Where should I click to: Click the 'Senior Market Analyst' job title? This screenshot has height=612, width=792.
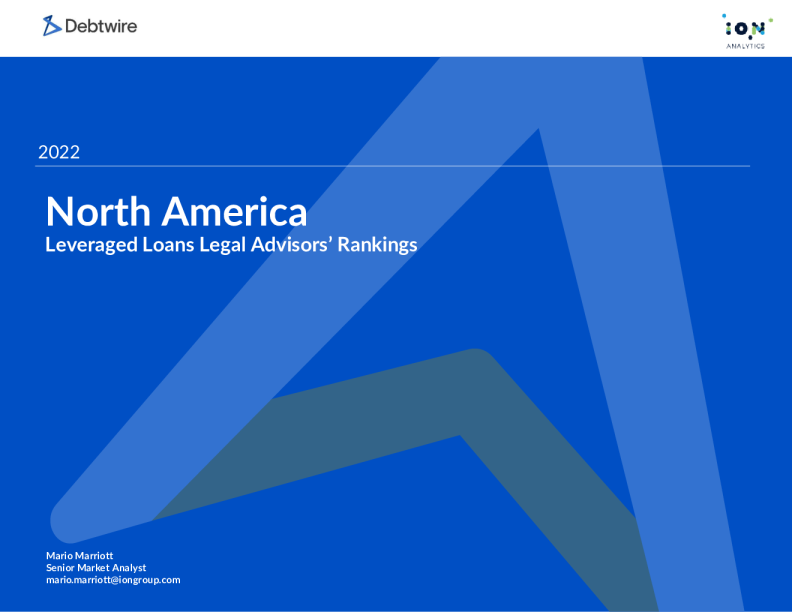[x=96, y=567]
